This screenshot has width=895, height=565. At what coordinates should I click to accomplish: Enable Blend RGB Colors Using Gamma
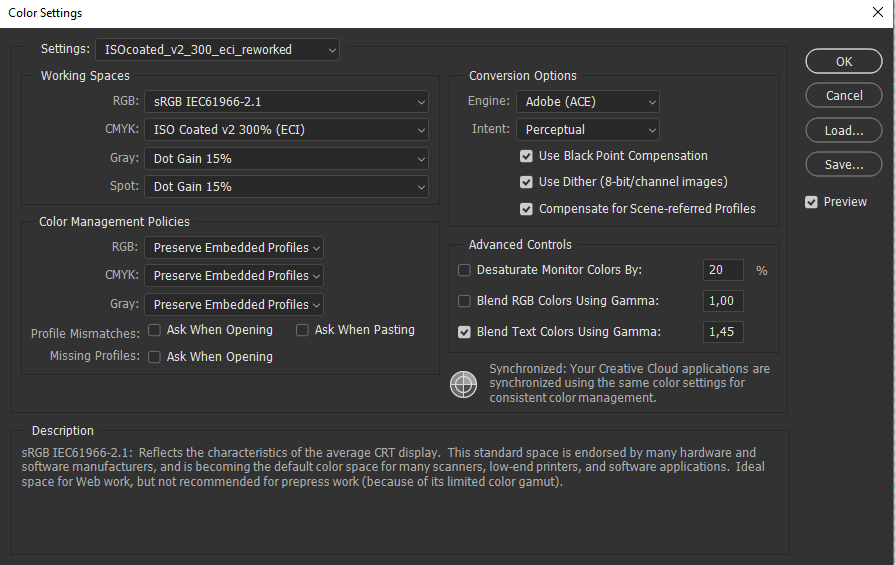tap(464, 301)
